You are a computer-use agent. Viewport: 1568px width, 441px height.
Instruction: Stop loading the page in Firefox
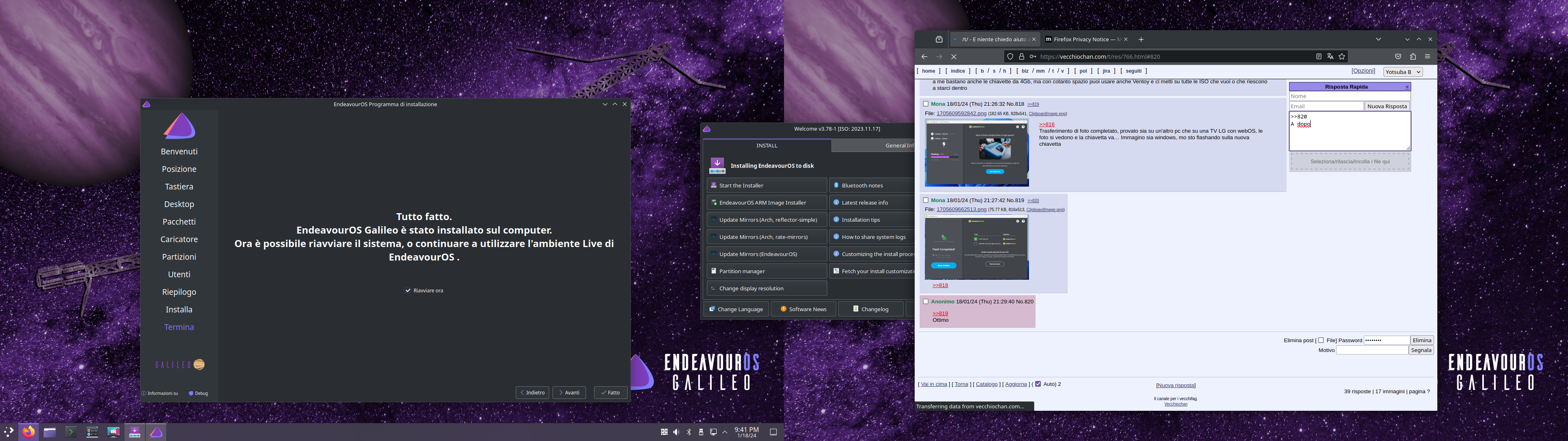coord(954,57)
